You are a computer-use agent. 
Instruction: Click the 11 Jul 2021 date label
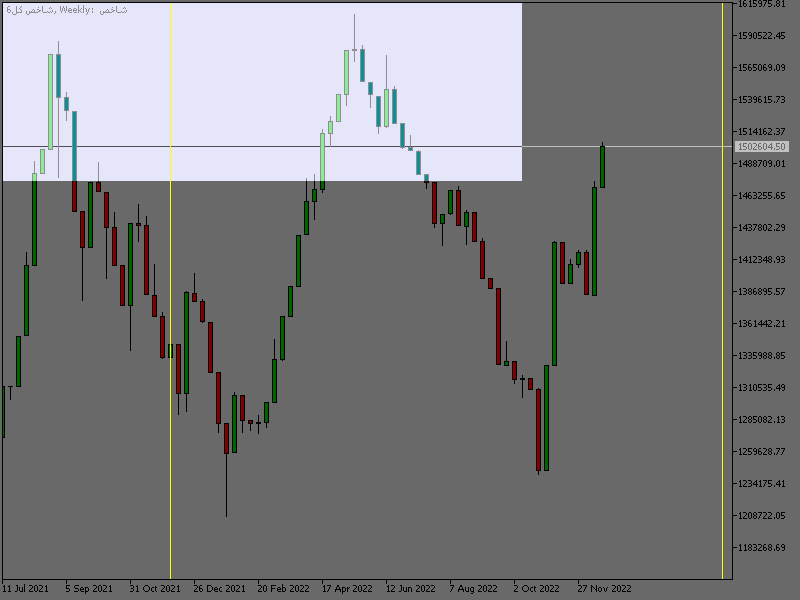[26, 588]
